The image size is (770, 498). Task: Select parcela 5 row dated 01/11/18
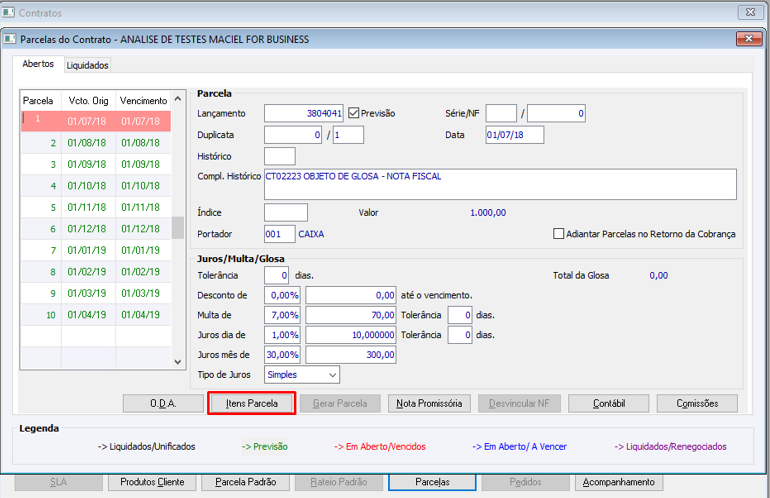click(x=96, y=207)
